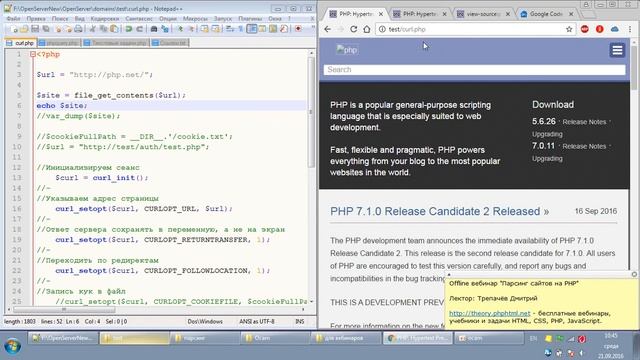The width and height of the screenshot is (640, 360).
Task: Switch to the Google Code Chrome tab
Action: (547, 14)
